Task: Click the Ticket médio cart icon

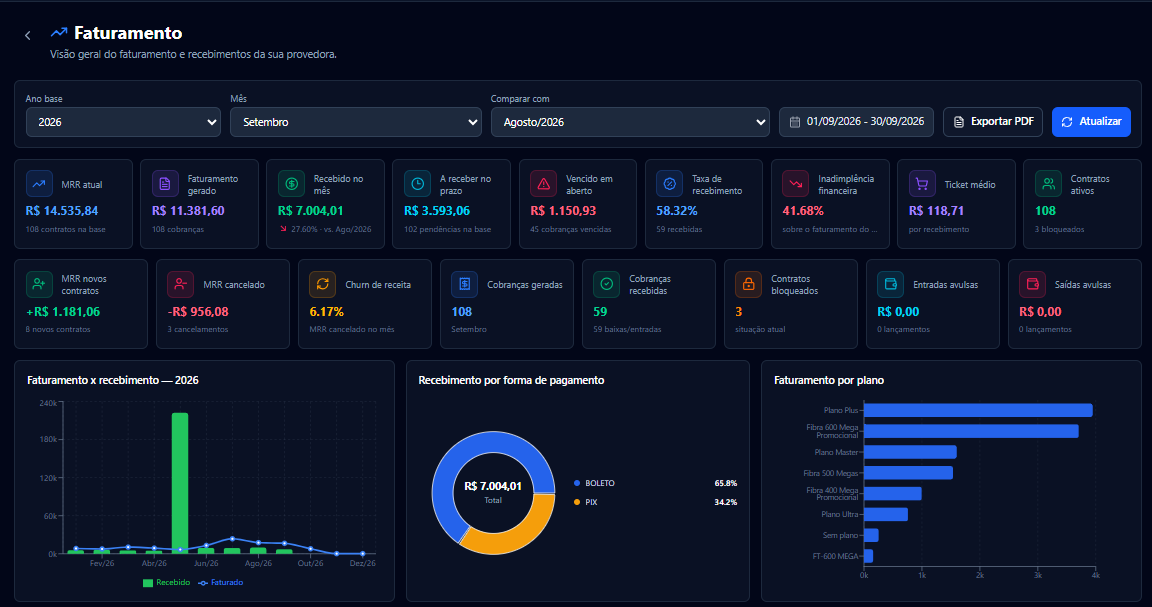Action: pos(922,184)
